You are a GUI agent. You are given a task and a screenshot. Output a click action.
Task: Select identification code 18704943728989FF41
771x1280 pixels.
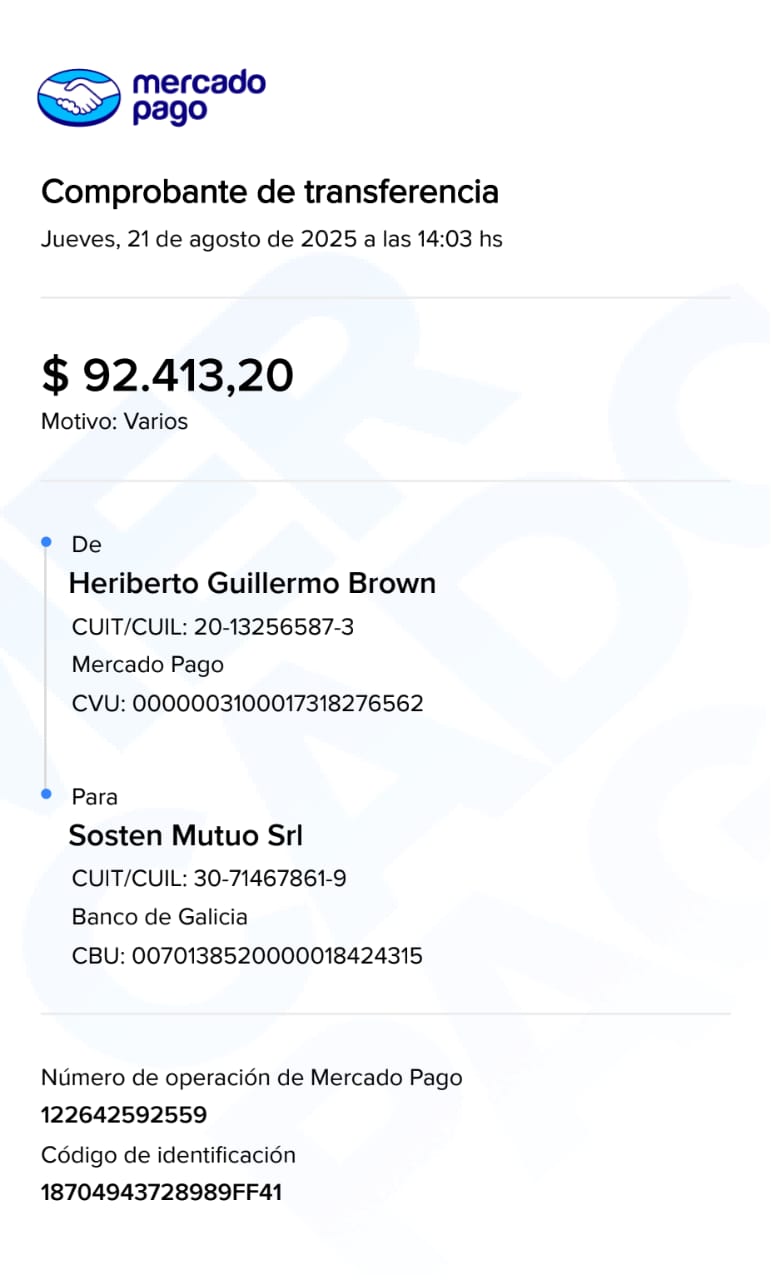click(x=161, y=1192)
